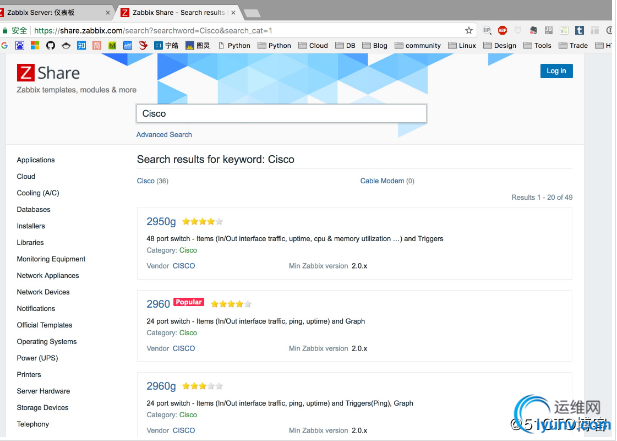The height and width of the screenshot is (441, 617).
Task: Open the 2950g template result
Action: pyautogui.click(x=161, y=221)
